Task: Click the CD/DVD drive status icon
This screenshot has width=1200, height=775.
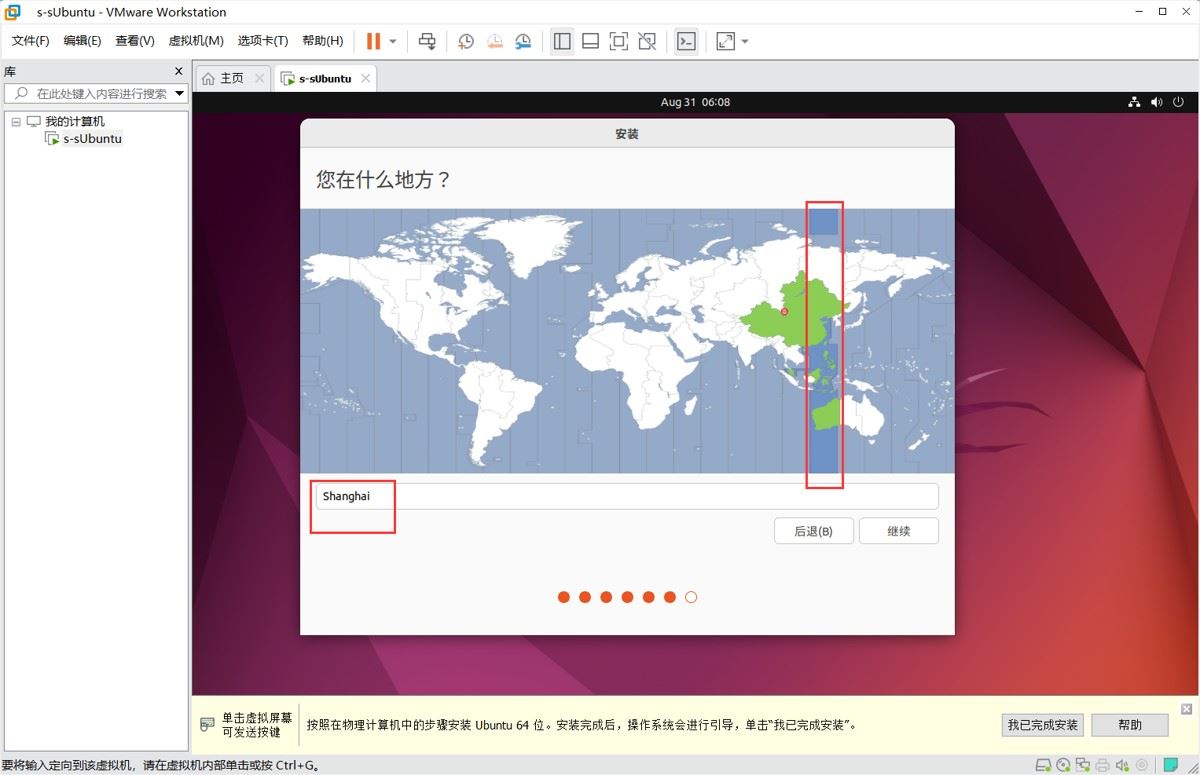Action: (1063, 766)
